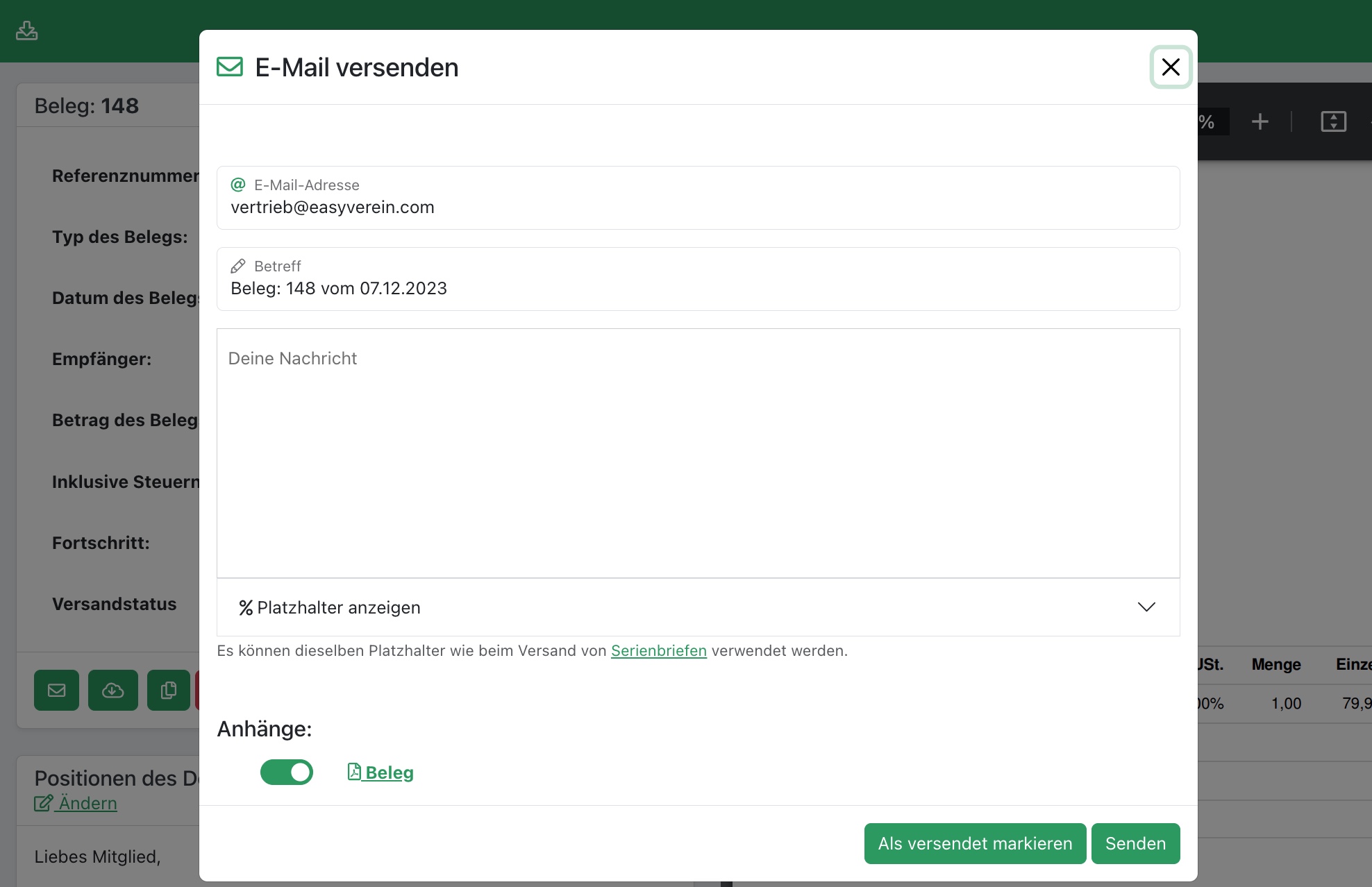Click the PDF zoom-in plus icon

[x=1260, y=122]
